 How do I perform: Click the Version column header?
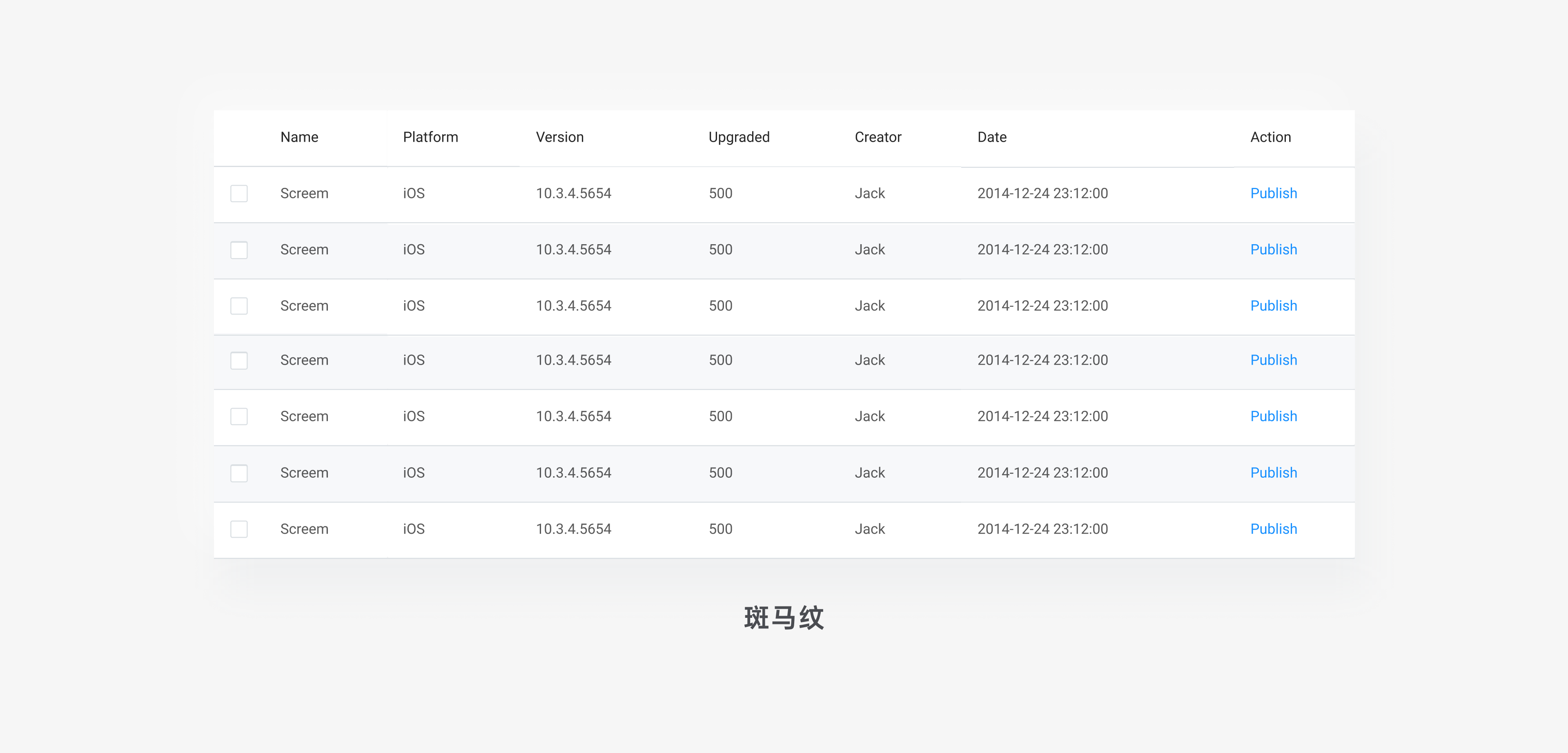click(x=559, y=138)
